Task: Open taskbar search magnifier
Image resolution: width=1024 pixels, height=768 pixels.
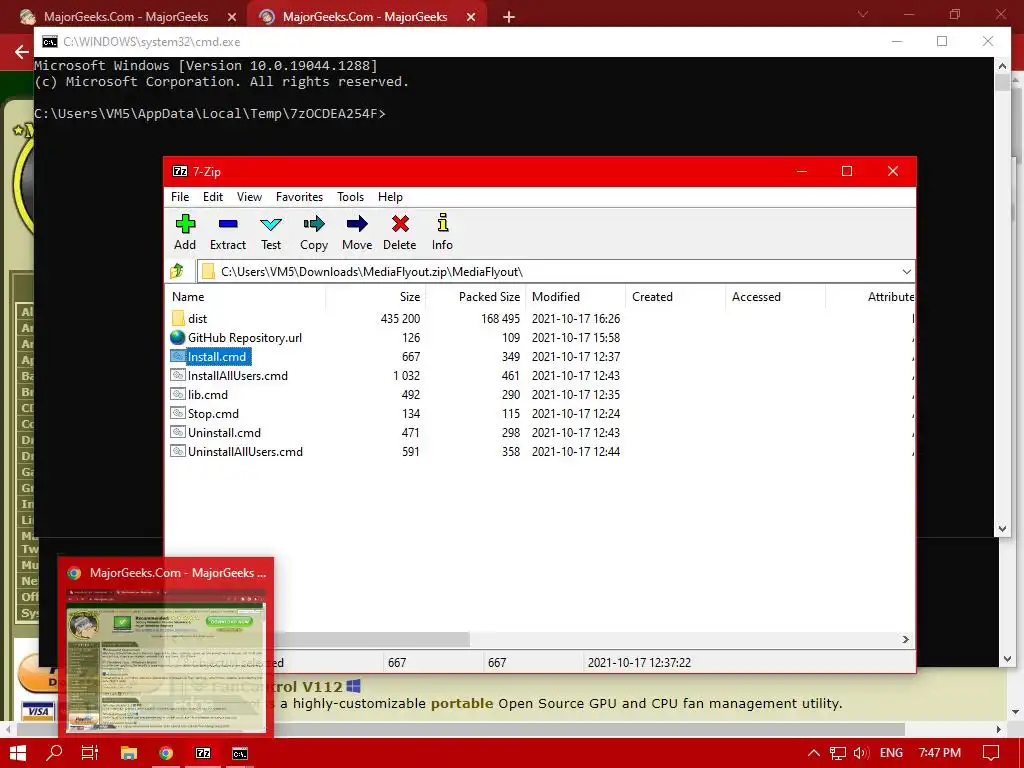Action: coord(54,752)
